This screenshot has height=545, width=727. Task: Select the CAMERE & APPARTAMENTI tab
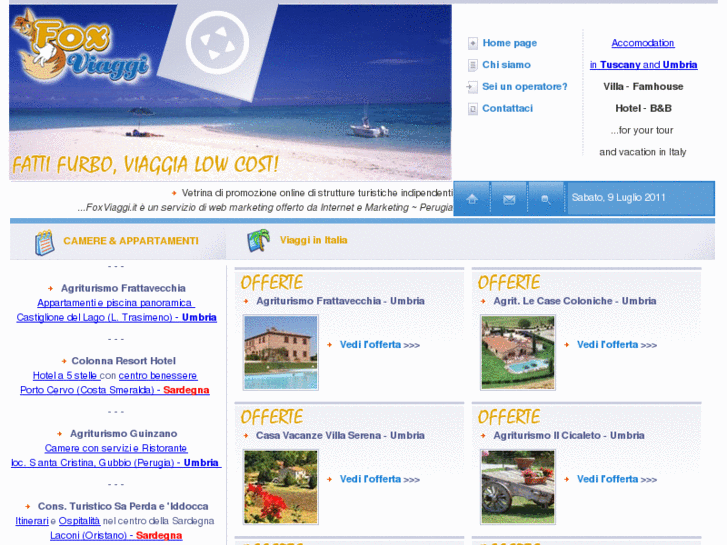tap(131, 241)
